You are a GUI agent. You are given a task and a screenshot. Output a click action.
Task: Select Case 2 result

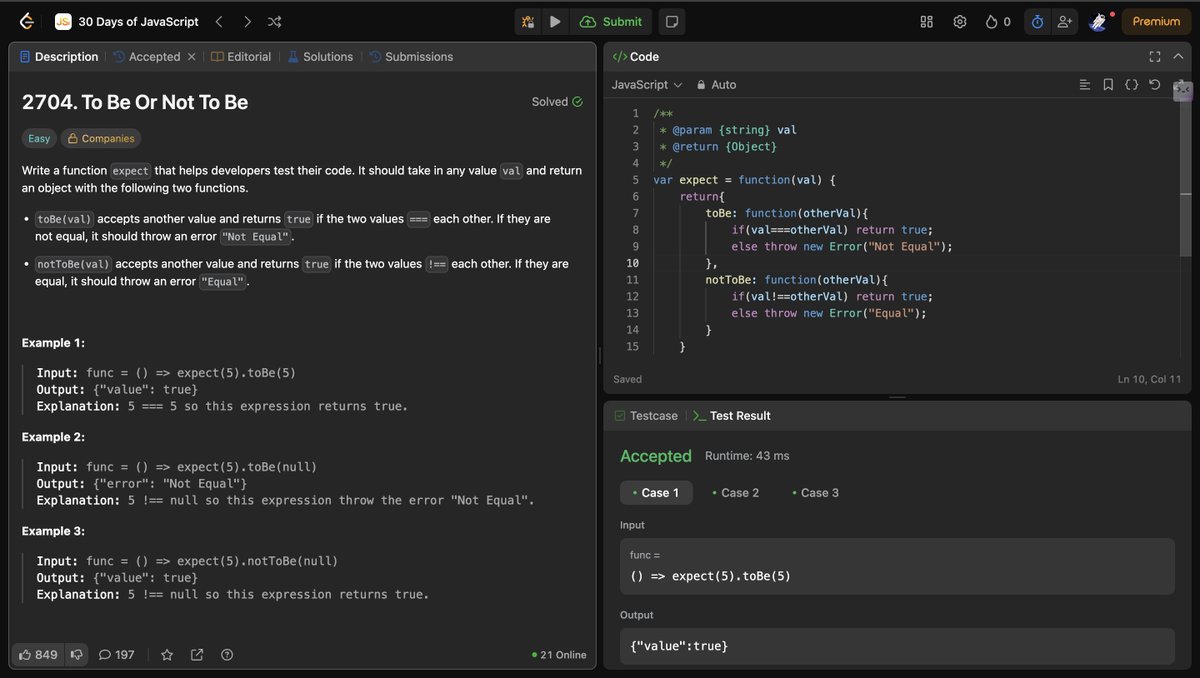pos(735,493)
